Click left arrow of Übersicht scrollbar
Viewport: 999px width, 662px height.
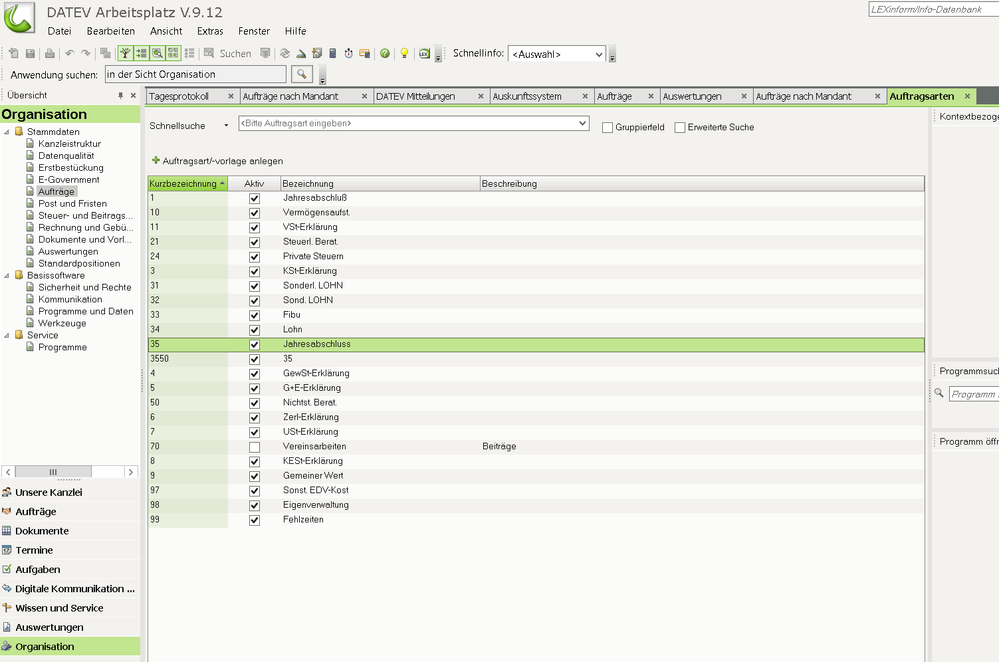[x=8, y=472]
